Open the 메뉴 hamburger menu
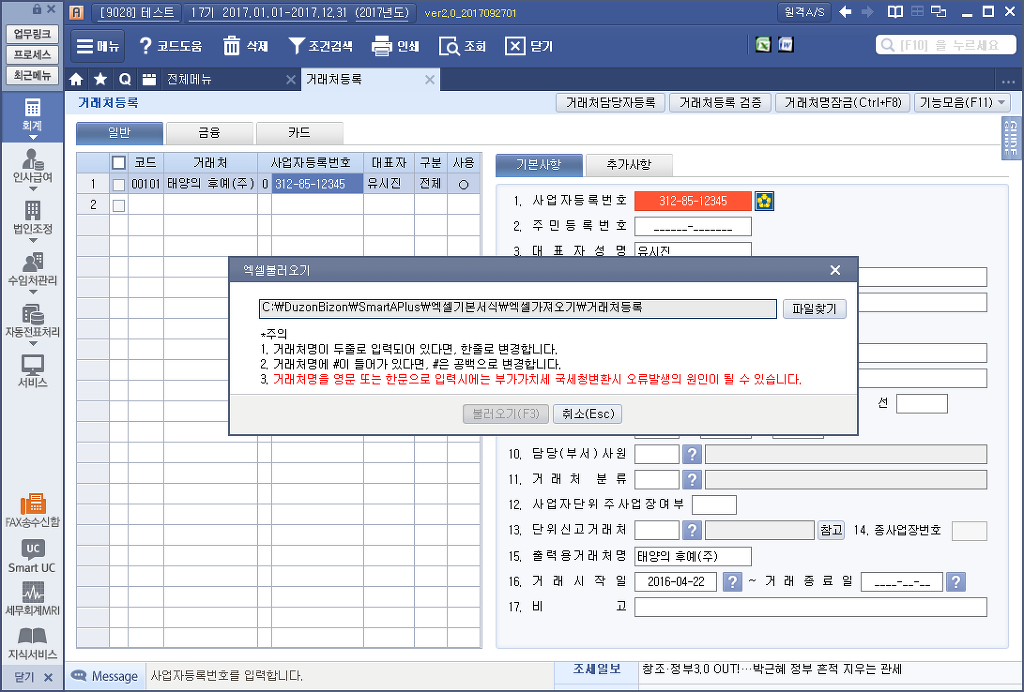The width and height of the screenshot is (1024, 692). click(97, 46)
